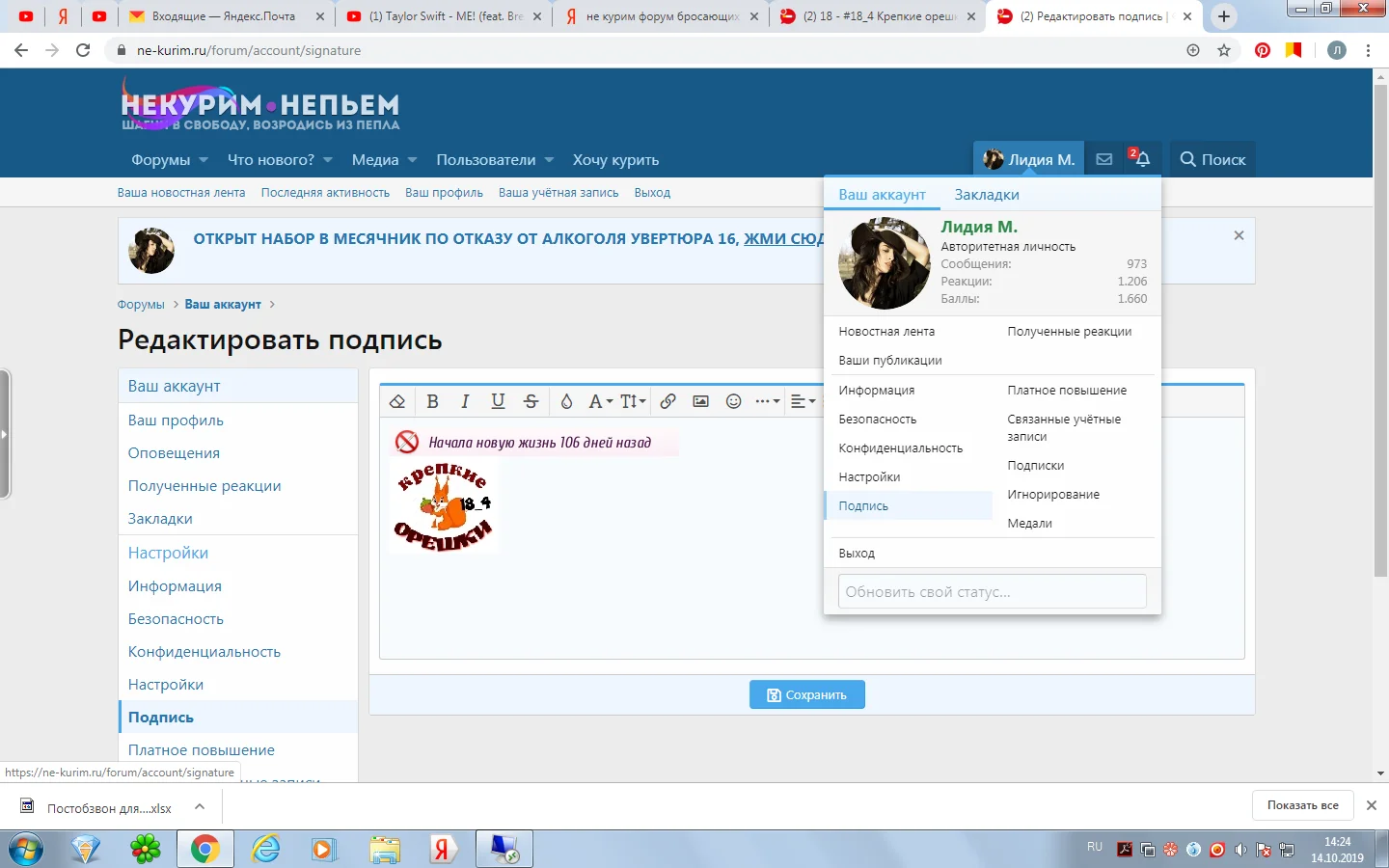
Task: Open the font size dropdown
Action: 633,401
